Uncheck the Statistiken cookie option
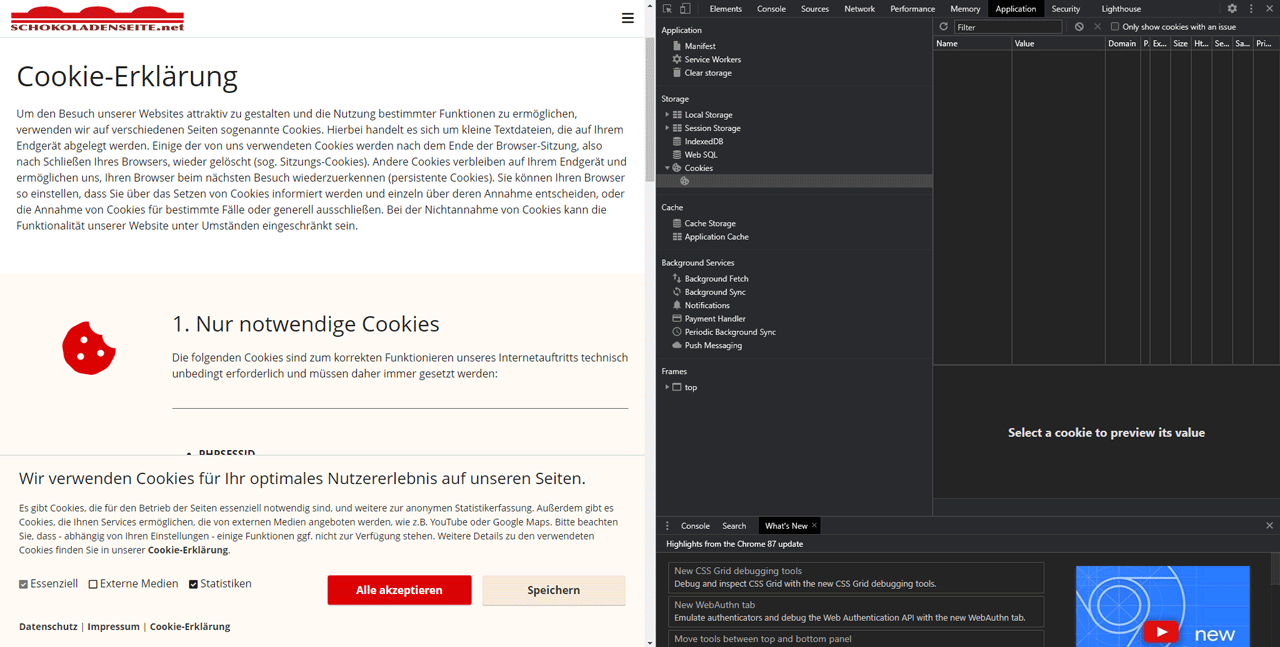This screenshot has height=647, width=1280. (x=193, y=583)
